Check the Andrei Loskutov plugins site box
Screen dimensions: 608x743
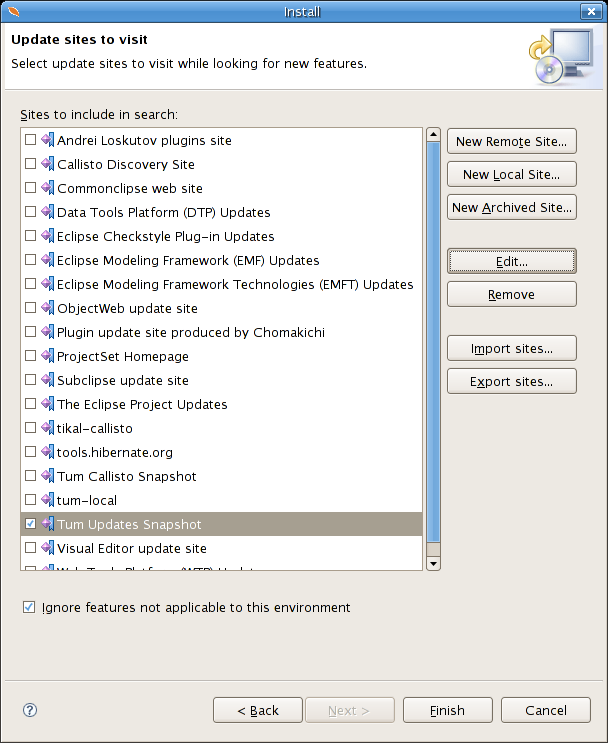pyautogui.click(x=30, y=140)
